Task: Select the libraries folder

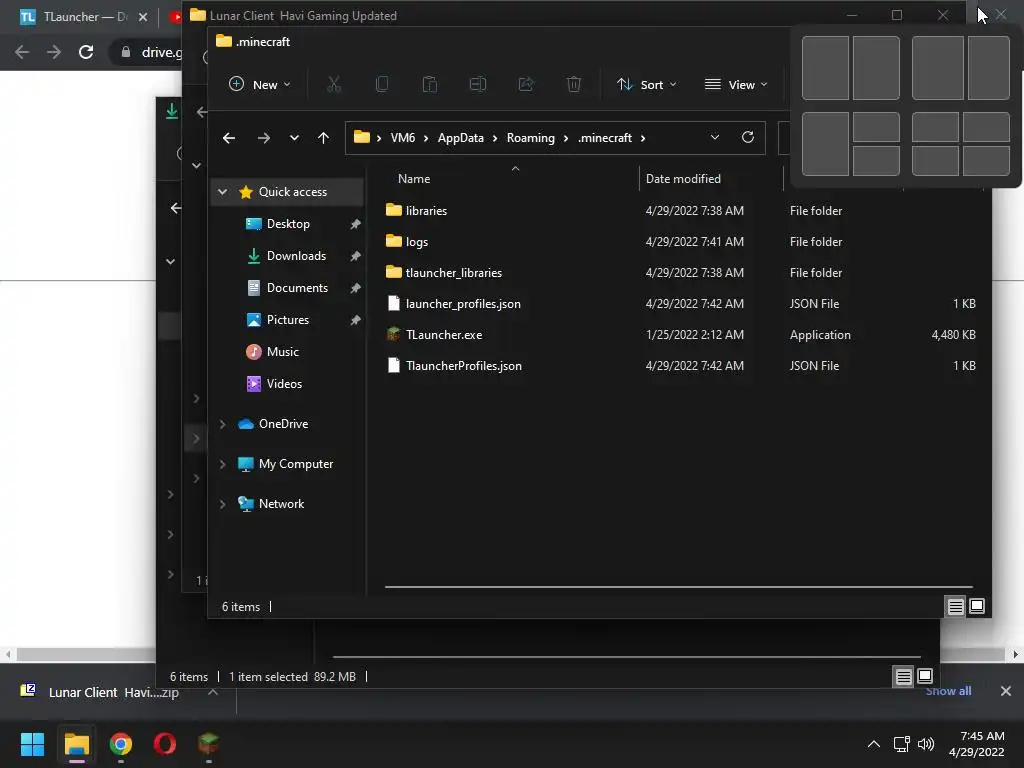Action: (x=426, y=210)
